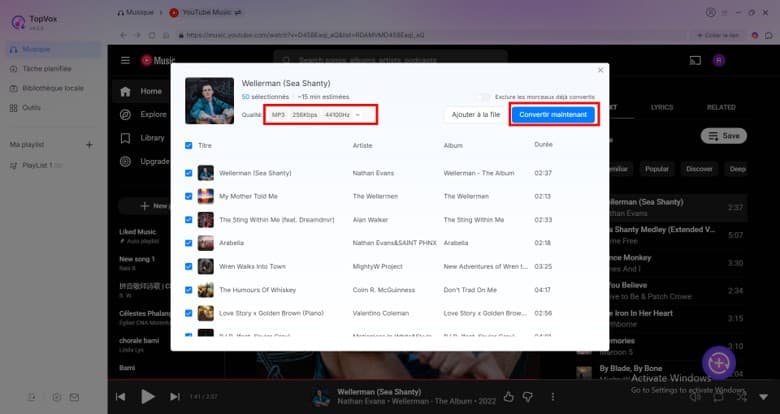This screenshot has width=780, height=414.
Task: Reload the page with refresh icon
Action: (x=152, y=35)
